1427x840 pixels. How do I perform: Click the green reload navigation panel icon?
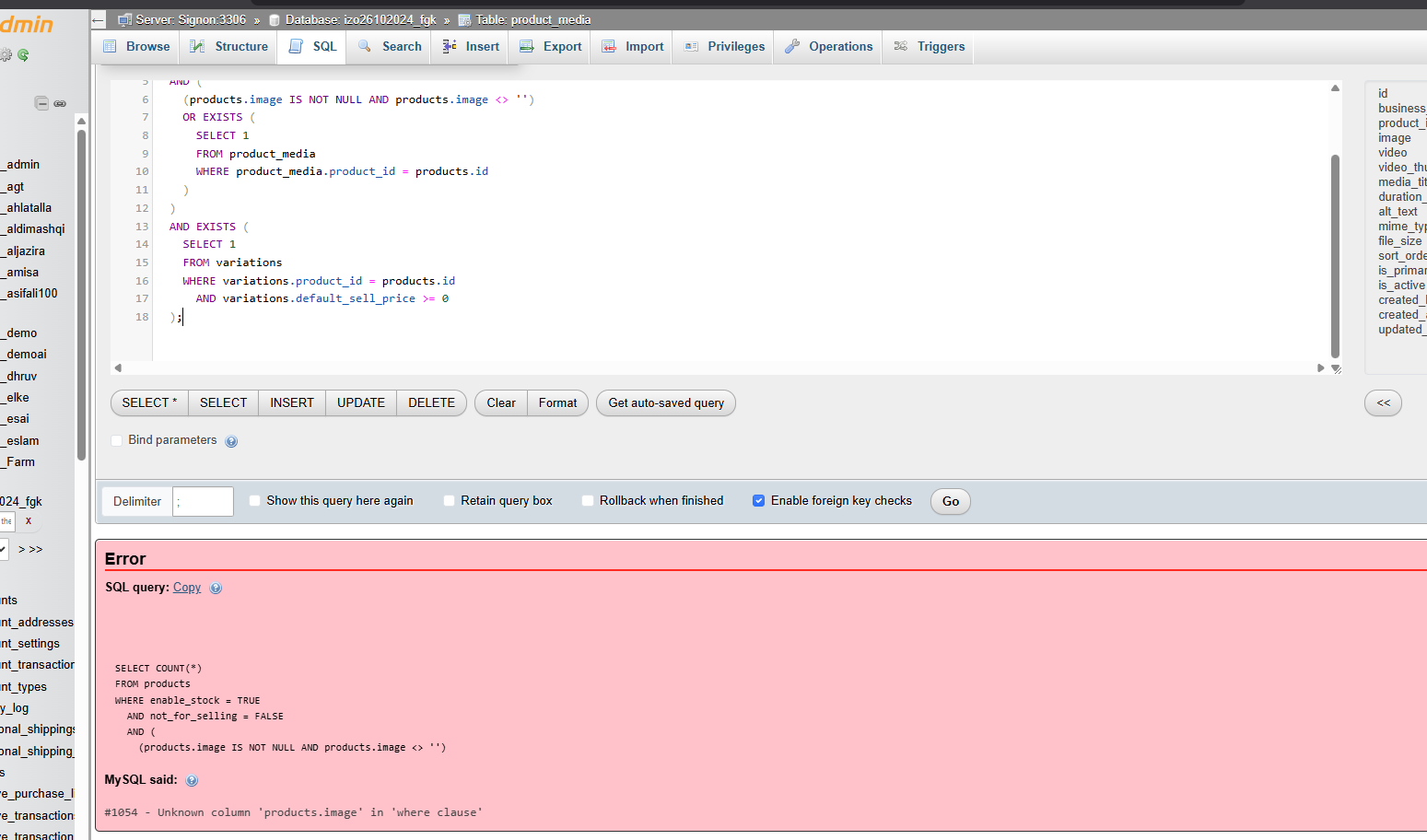click(x=23, y=55)
